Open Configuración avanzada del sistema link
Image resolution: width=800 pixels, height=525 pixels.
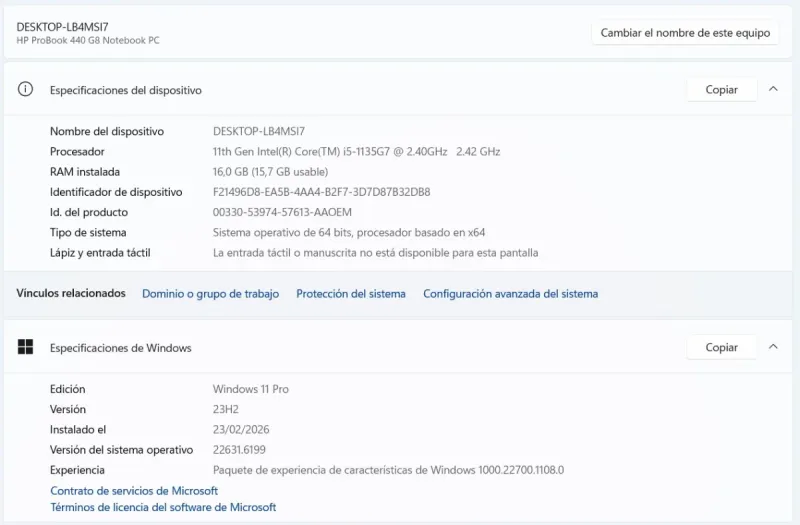tap(510, 294)
